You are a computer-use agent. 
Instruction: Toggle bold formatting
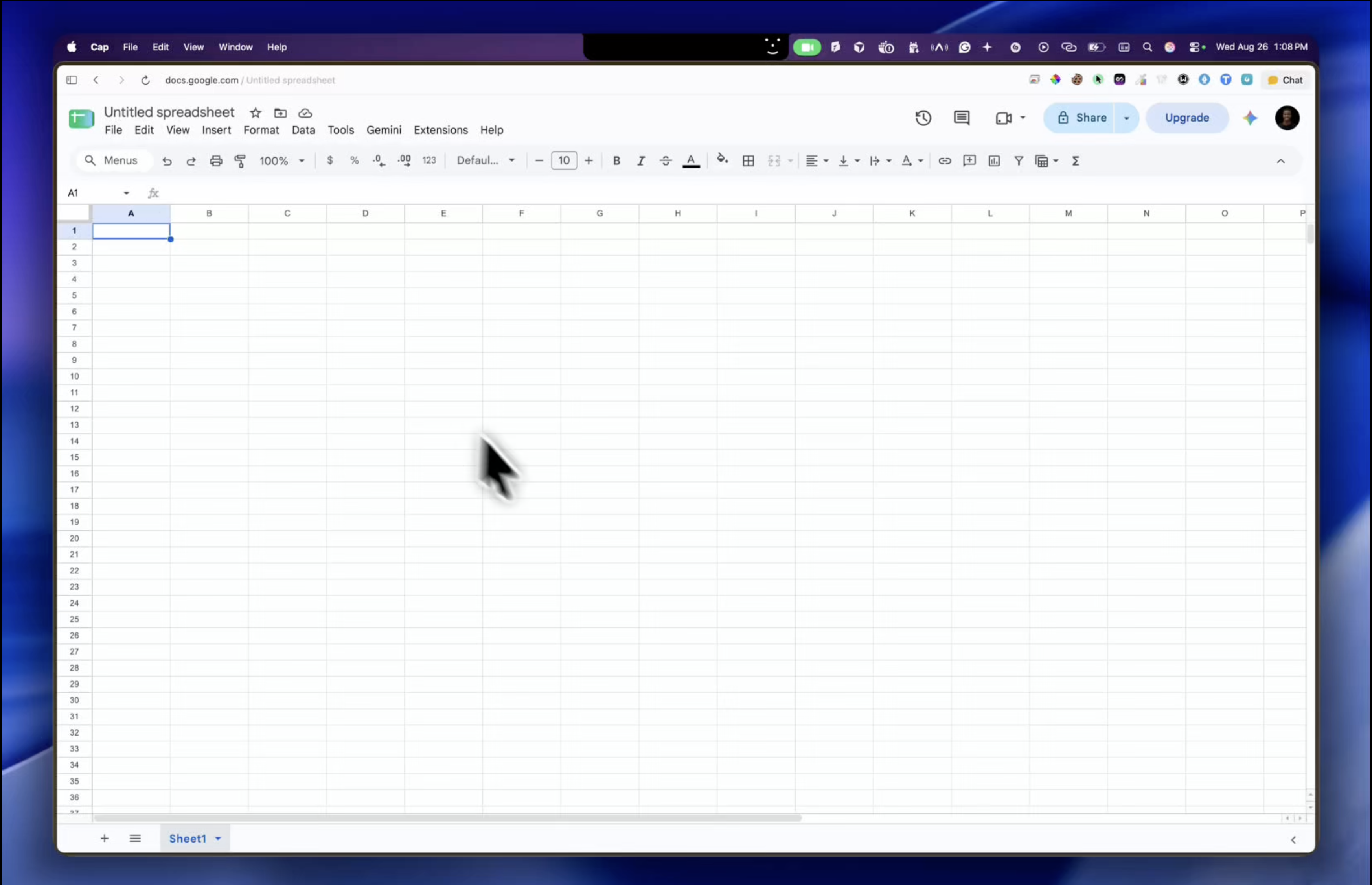pos(616,161)
